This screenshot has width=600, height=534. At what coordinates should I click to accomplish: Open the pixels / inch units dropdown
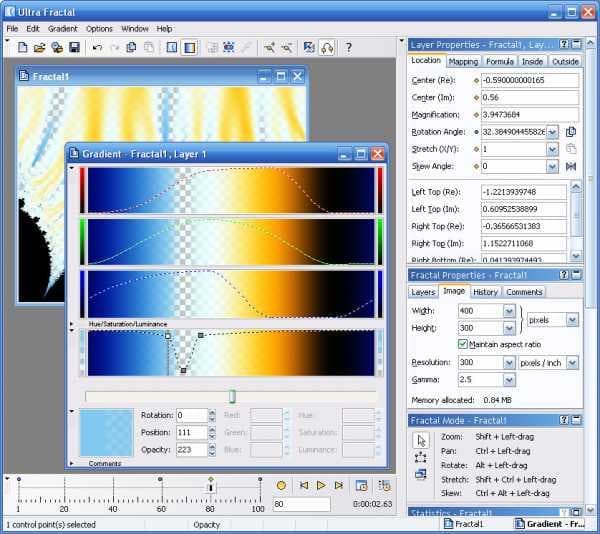click(x=572, y=363)
